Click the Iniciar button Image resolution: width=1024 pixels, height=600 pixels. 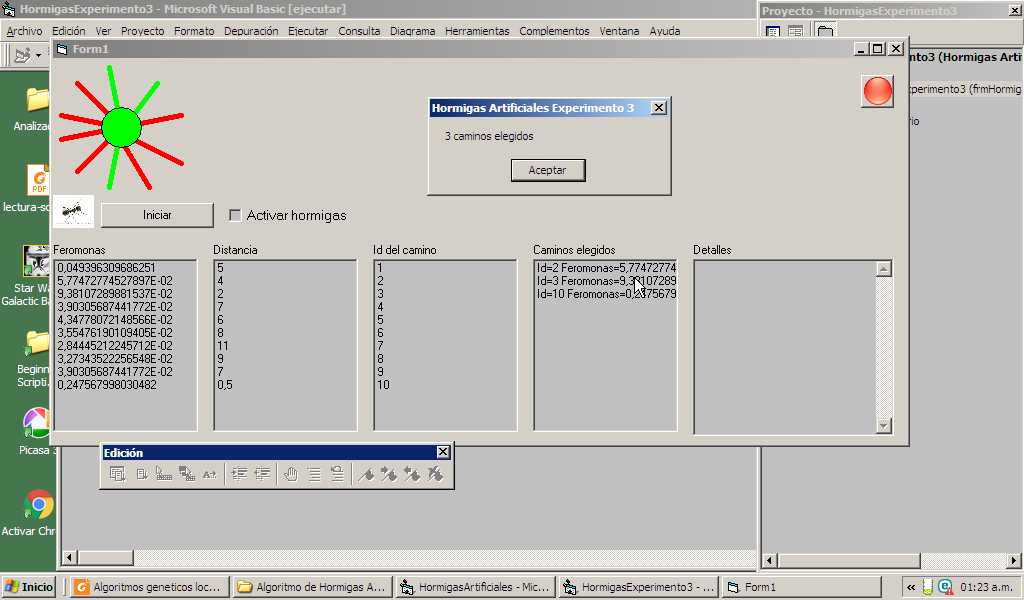tap(157, 215)
